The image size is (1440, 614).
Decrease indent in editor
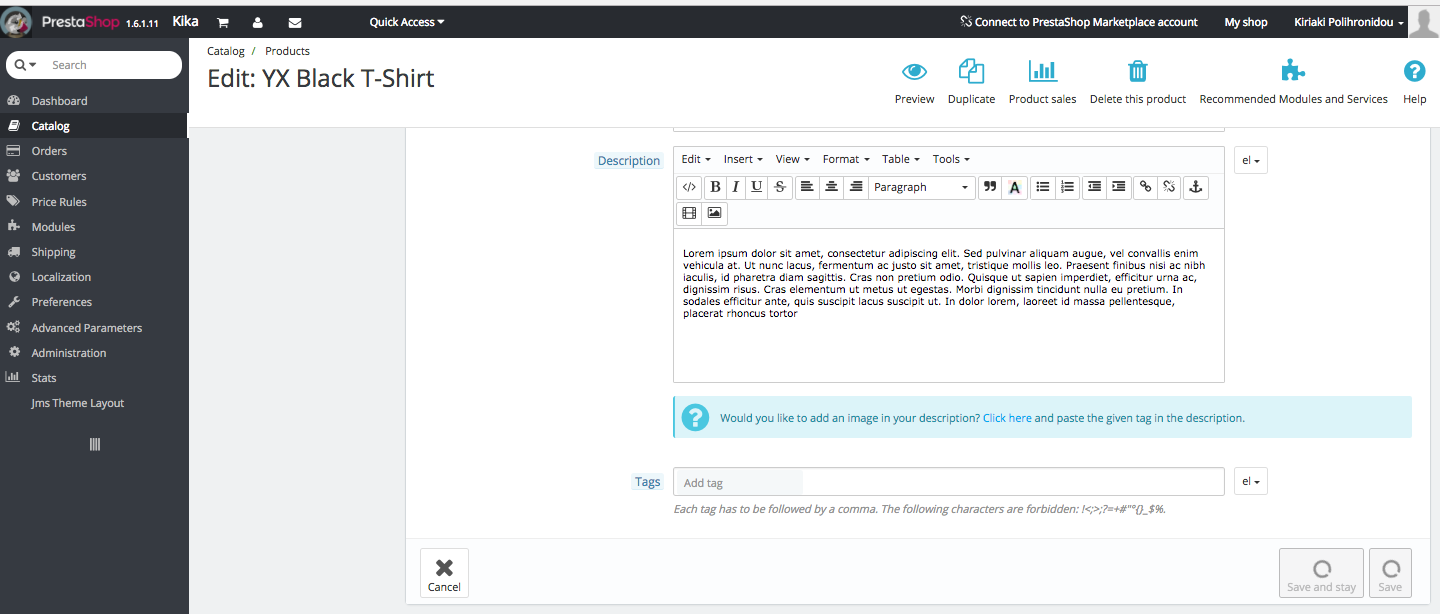(1095, 187)
